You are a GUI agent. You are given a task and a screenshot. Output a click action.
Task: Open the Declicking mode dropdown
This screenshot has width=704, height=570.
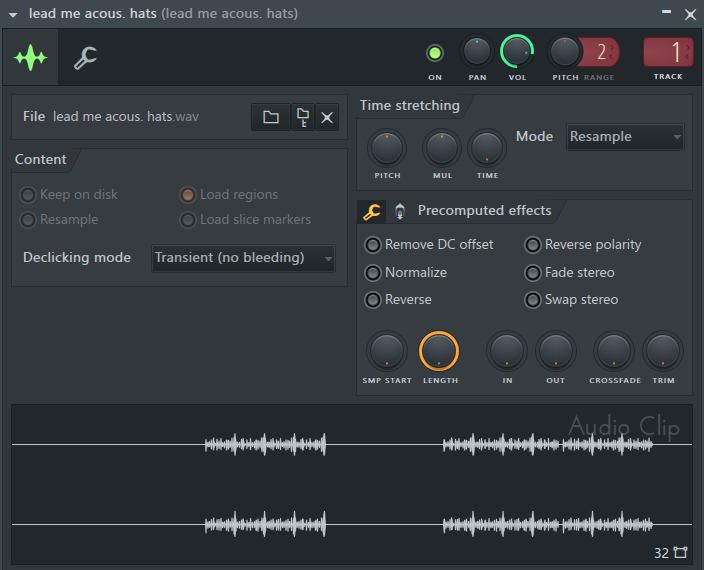243,258
